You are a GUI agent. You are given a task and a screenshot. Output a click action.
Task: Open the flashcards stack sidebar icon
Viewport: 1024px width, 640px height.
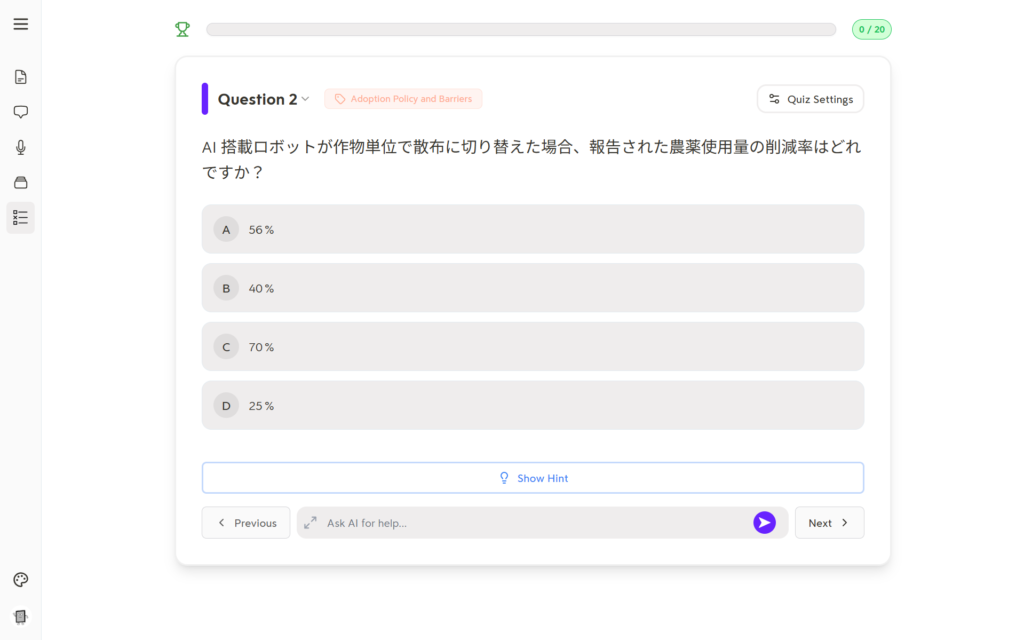[20, 182]
